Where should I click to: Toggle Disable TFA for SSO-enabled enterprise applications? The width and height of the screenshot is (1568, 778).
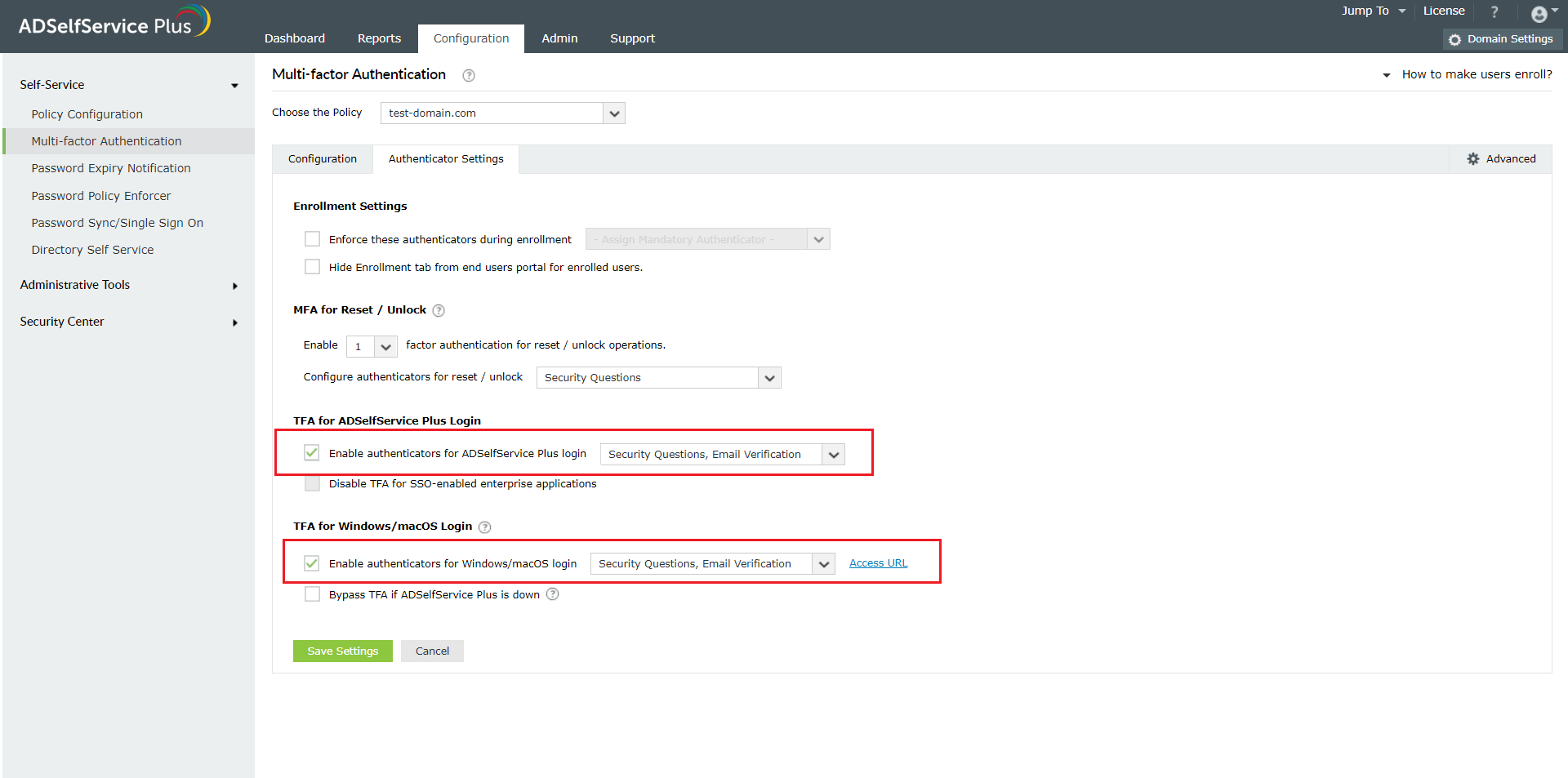pyautogui.click(x=312, y=484)
